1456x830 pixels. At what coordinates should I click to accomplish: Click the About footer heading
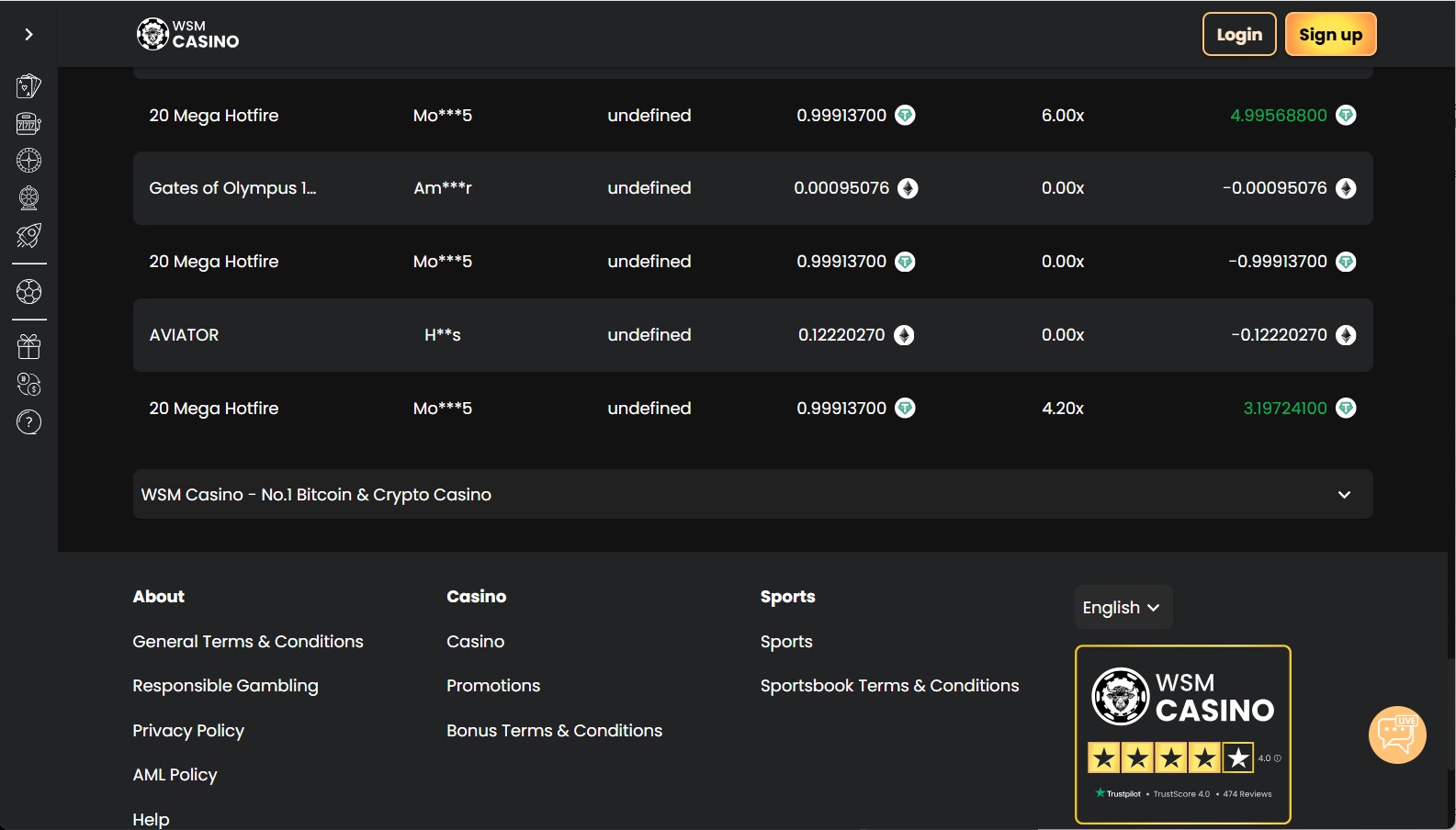159,596
